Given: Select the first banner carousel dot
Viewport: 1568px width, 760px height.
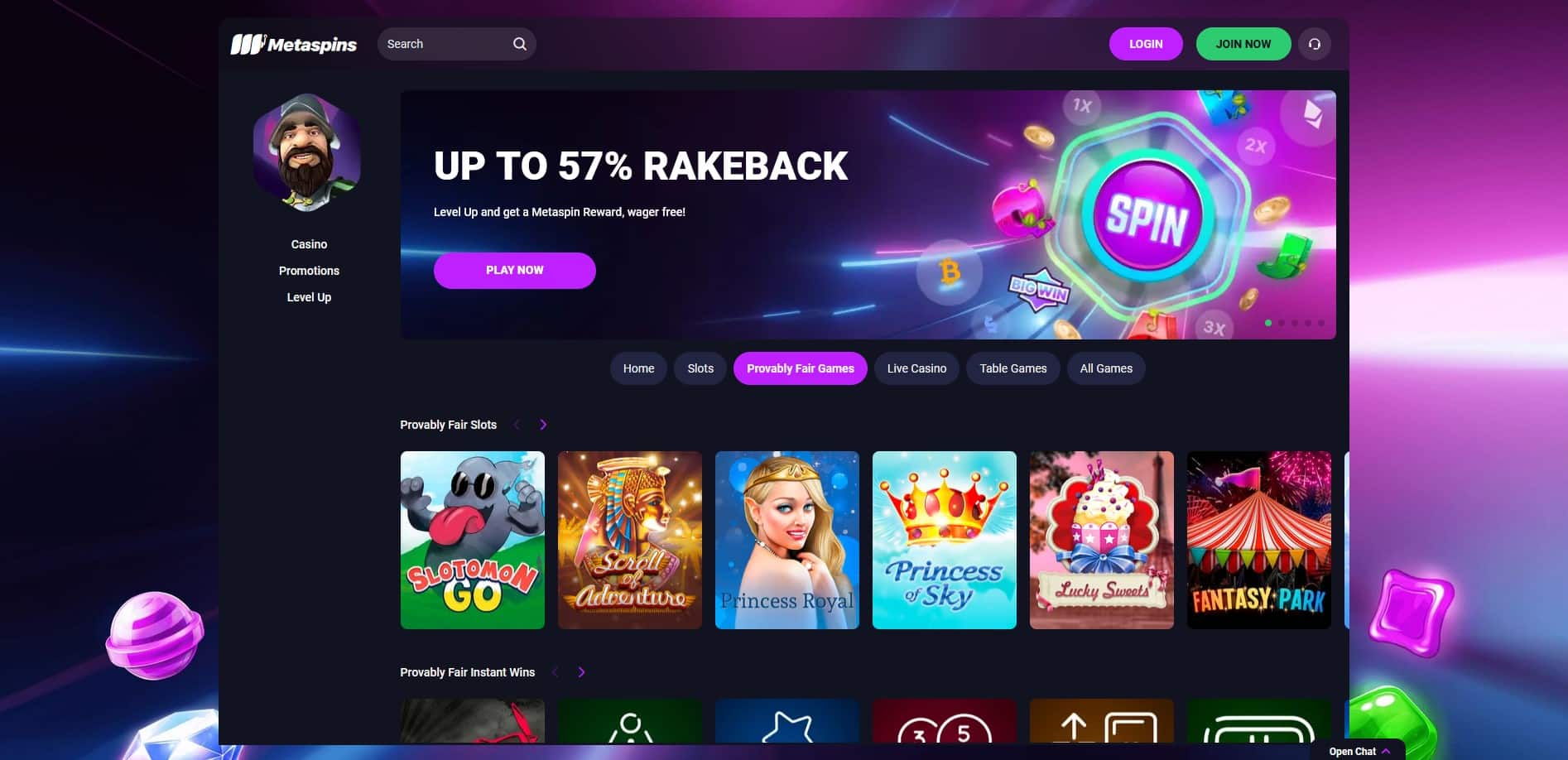Looking at the screenshot, I should coord(1268,323).
